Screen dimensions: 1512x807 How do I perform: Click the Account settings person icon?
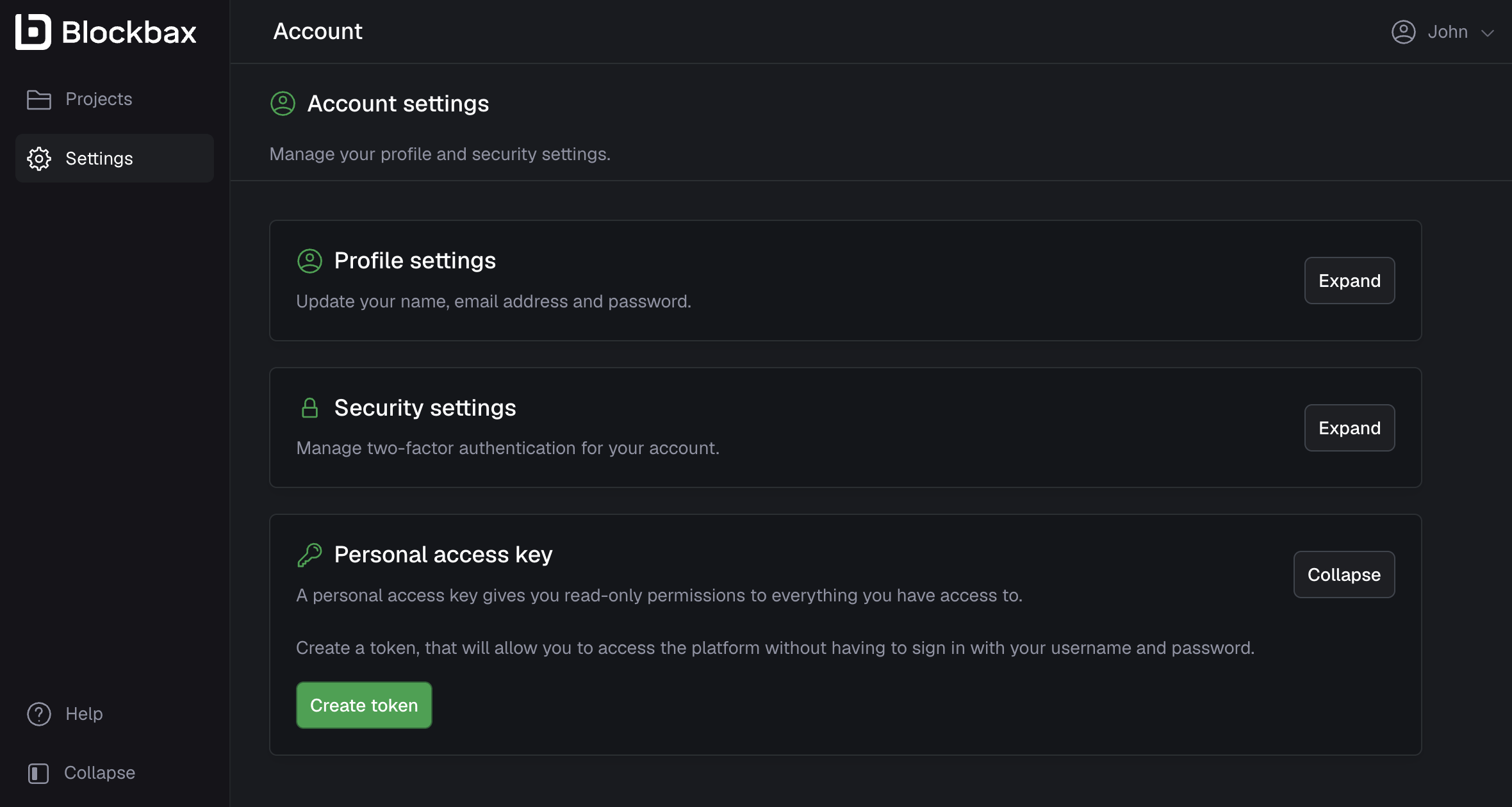click(283, 103)
